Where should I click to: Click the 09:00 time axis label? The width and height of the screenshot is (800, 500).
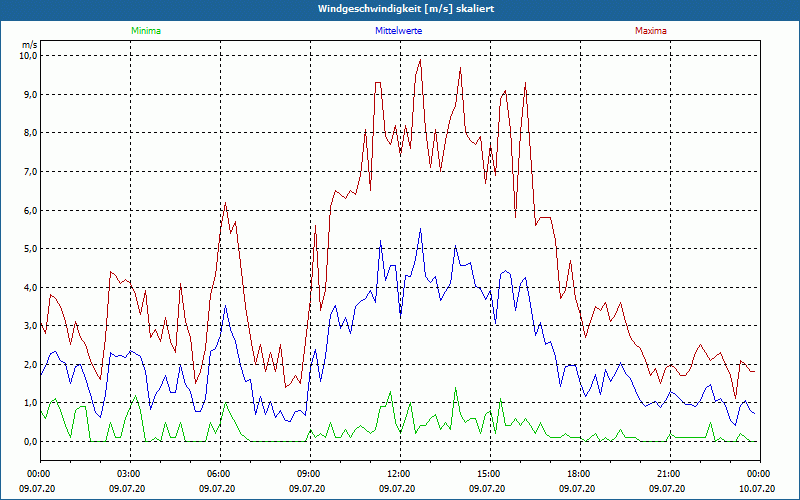310,474
